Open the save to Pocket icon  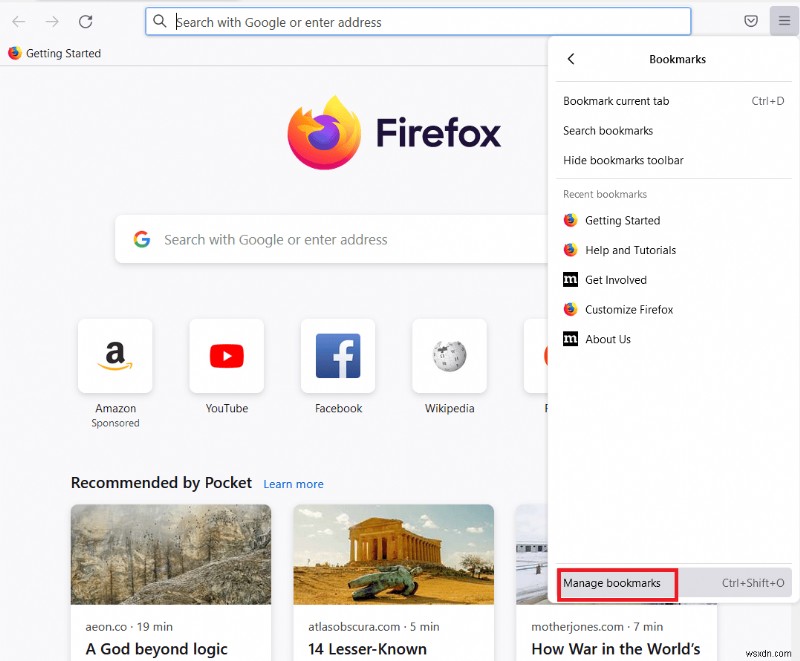[751, 21]
